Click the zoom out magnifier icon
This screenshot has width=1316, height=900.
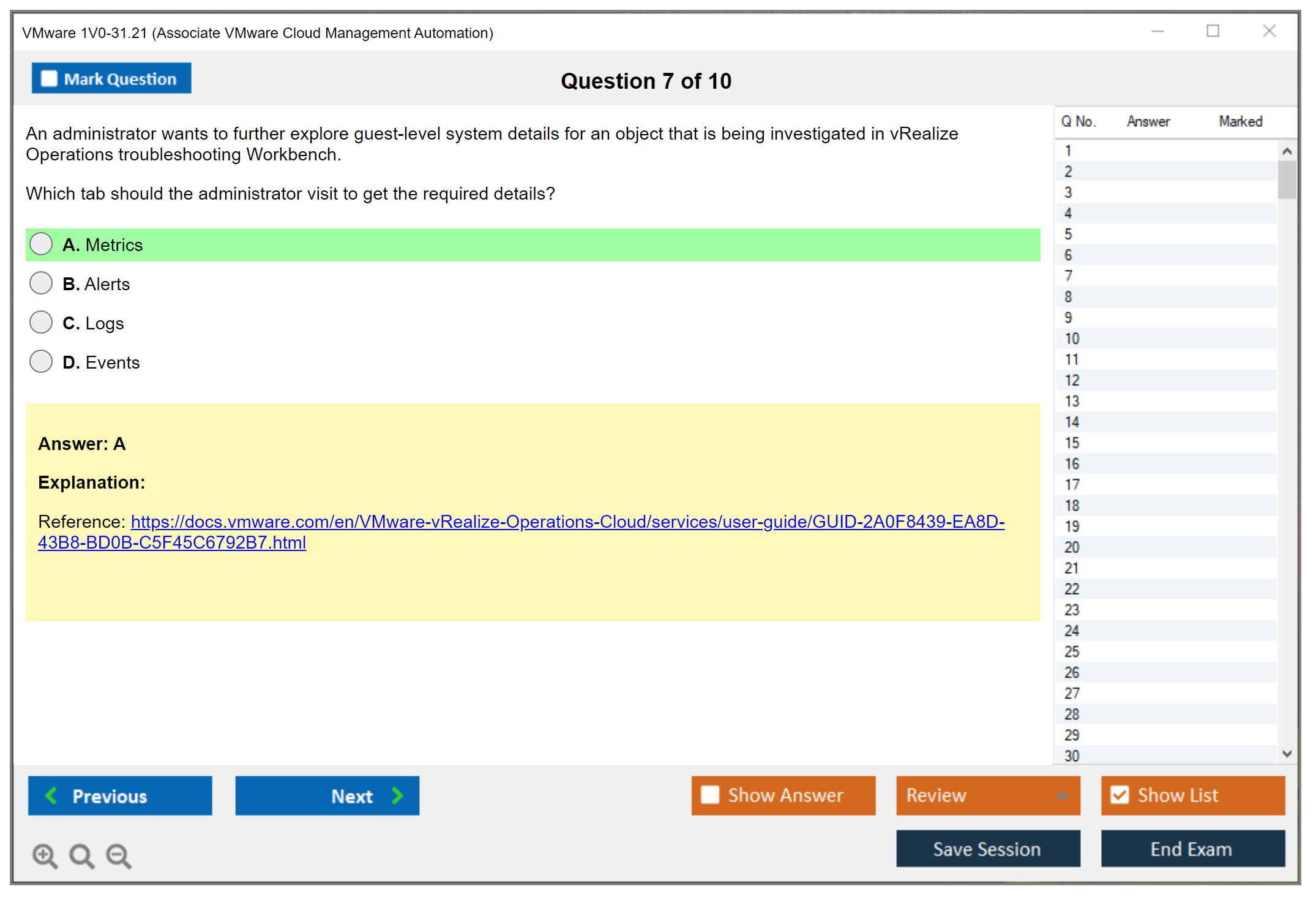[x=118, y=855]
